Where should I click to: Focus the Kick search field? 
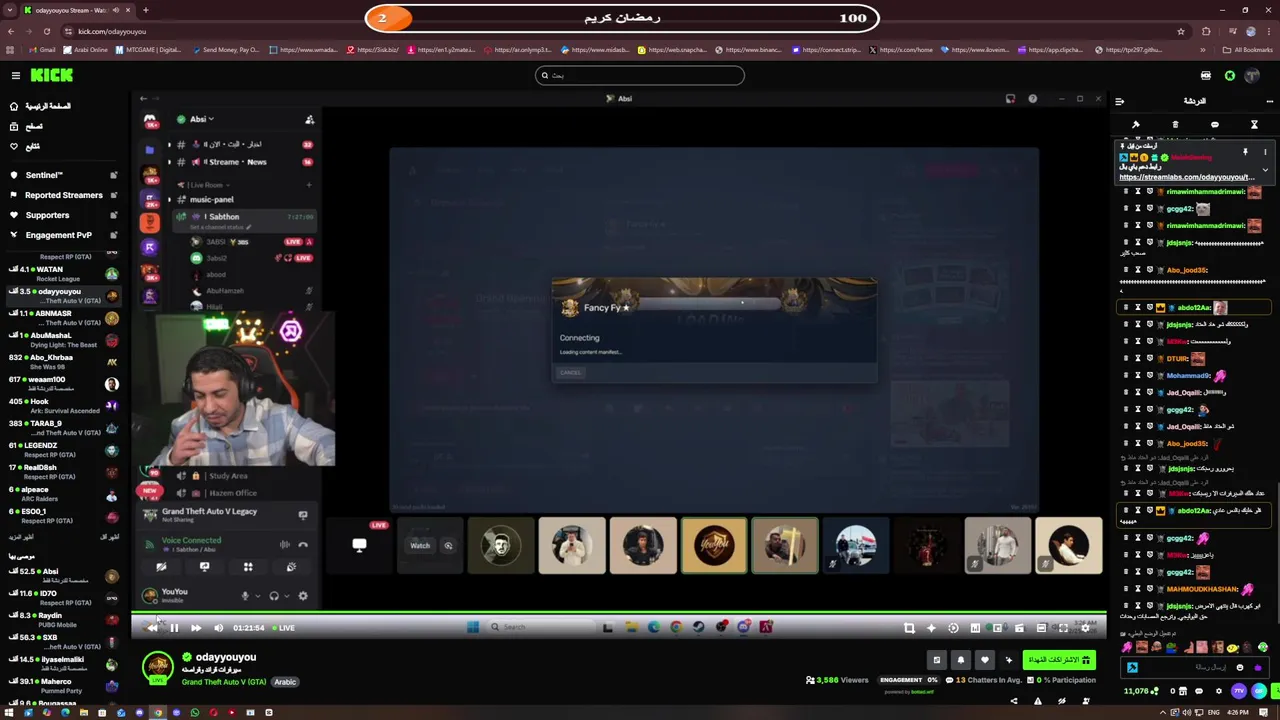pyautogui.click(x=640, y=75)
